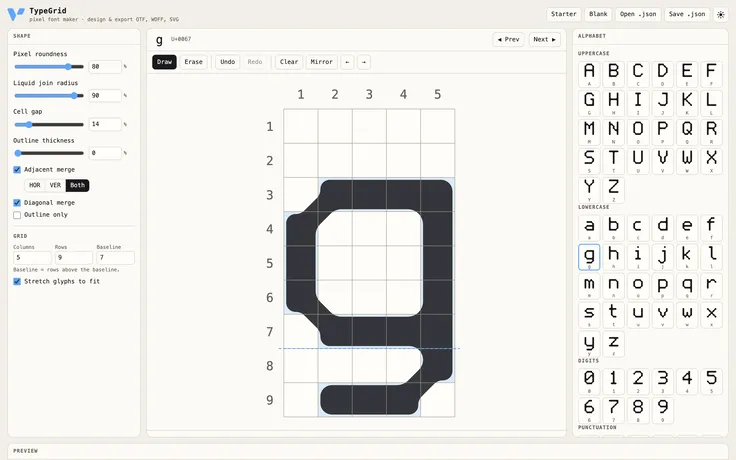Select lowercase glyph m tile
Screen dimensions: 736x460
589,286
